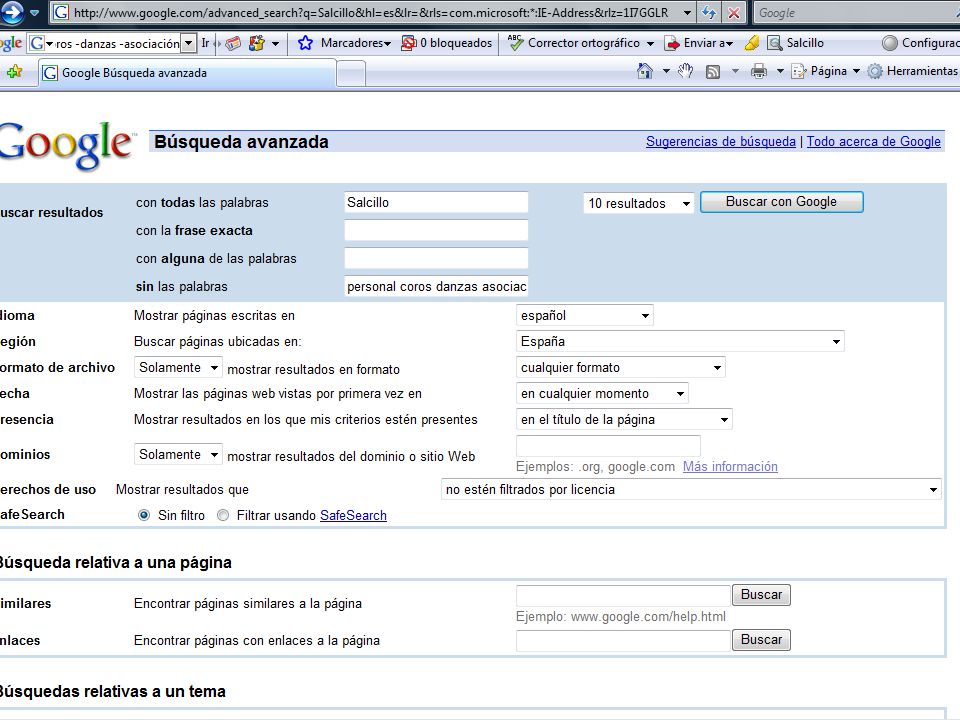Open Todo acerca de Google link

tap(874, 141)
